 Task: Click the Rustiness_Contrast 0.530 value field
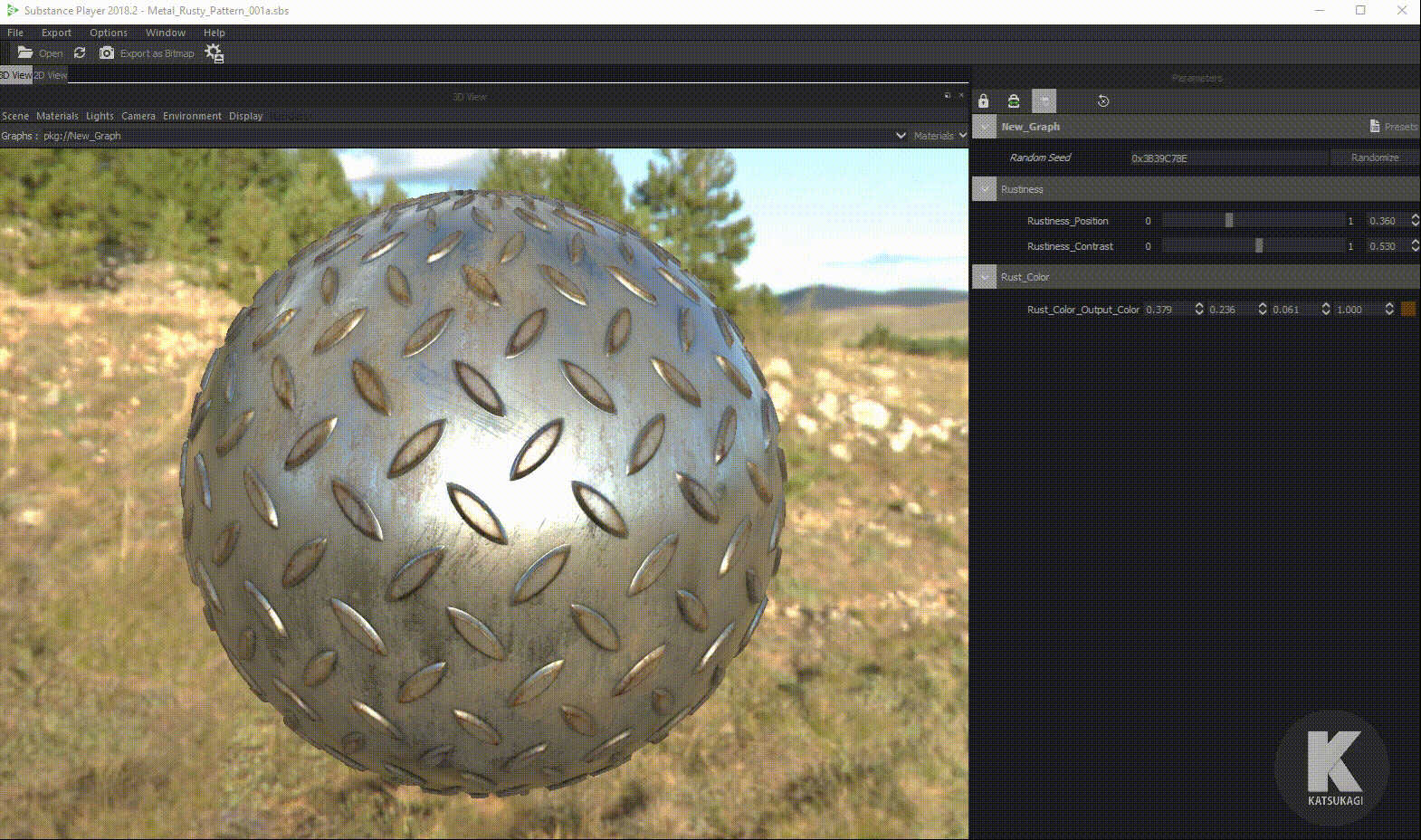[x=1388, y=246]
